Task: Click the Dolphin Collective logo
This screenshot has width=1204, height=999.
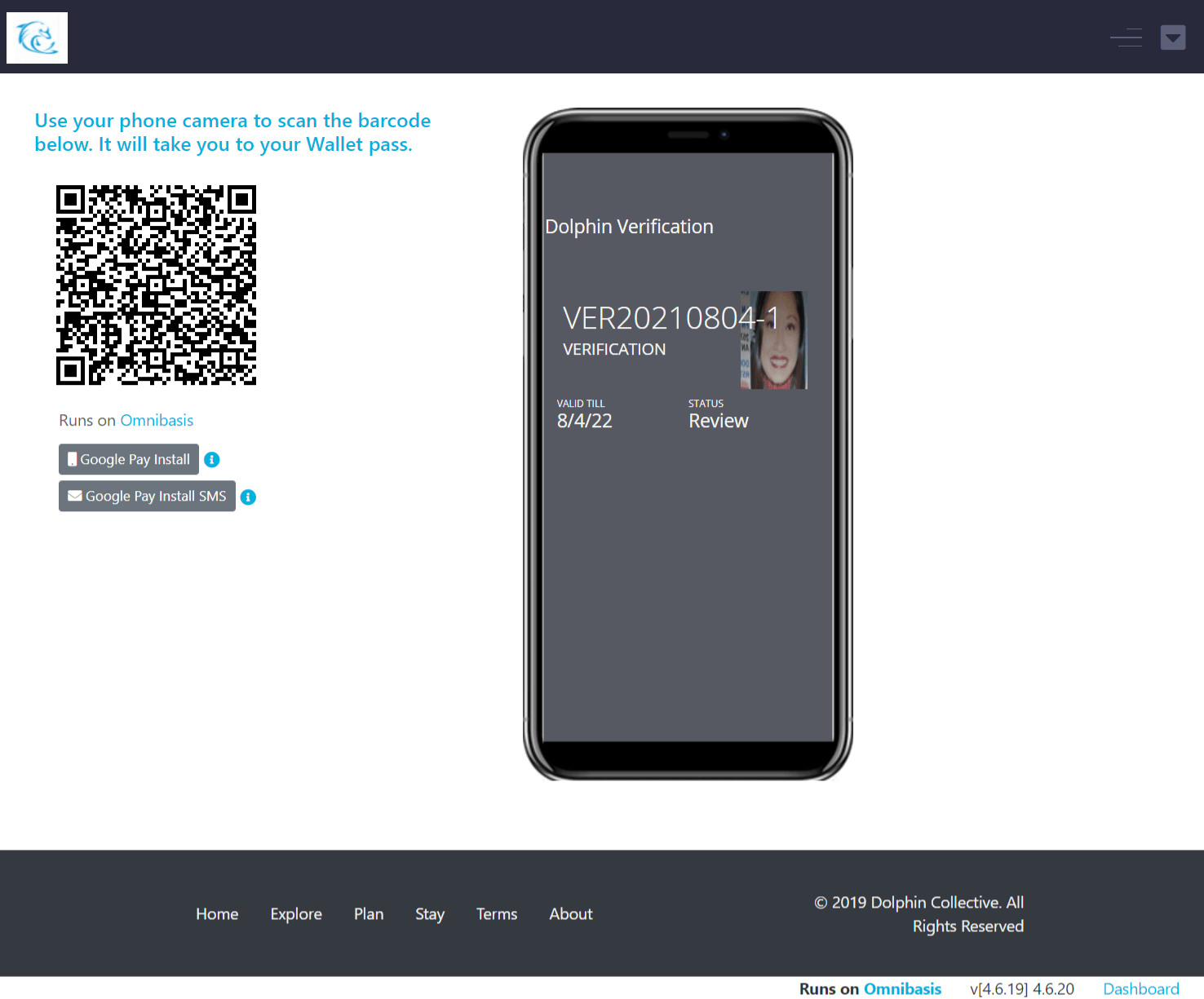Action: (x=37, y=38)
